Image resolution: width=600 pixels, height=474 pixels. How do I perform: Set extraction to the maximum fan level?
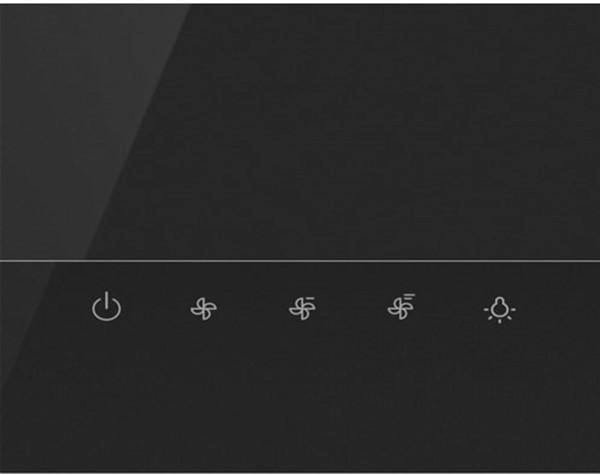click(401, 306)
